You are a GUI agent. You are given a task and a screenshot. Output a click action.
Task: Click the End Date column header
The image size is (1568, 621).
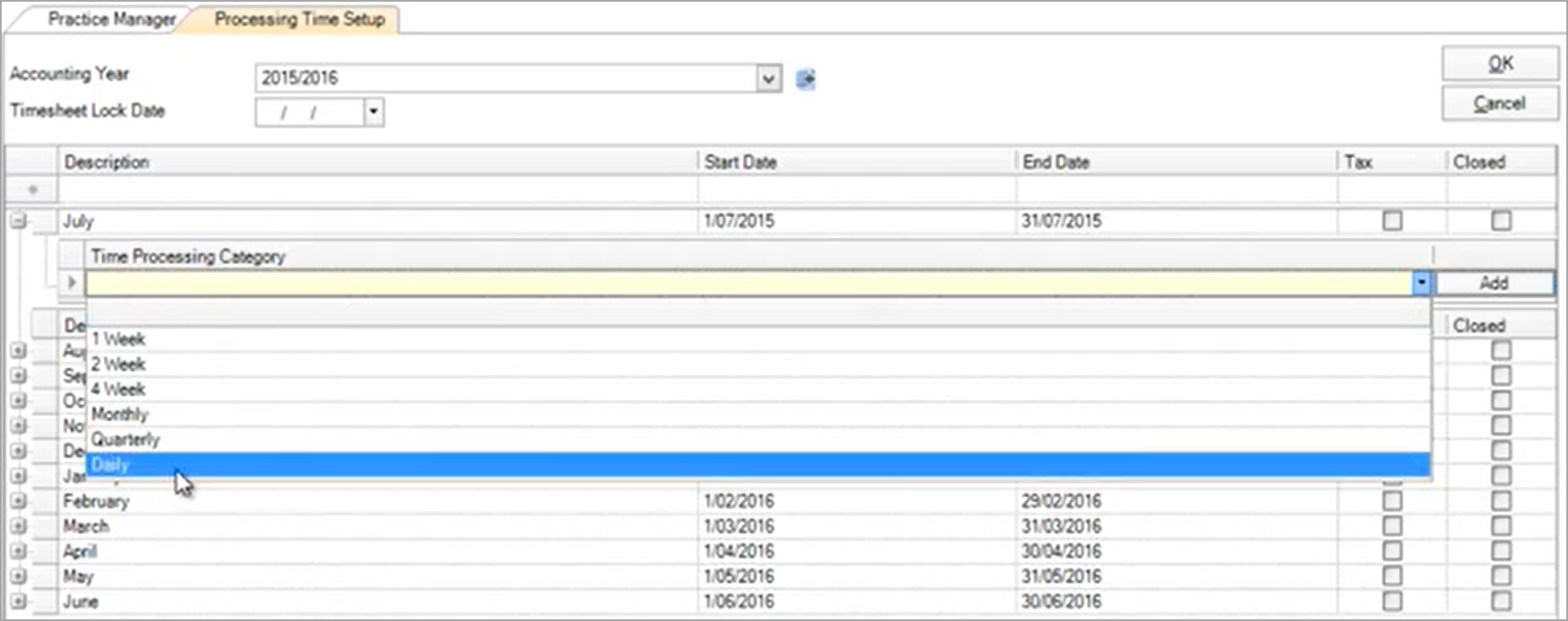pos(1176,162)
